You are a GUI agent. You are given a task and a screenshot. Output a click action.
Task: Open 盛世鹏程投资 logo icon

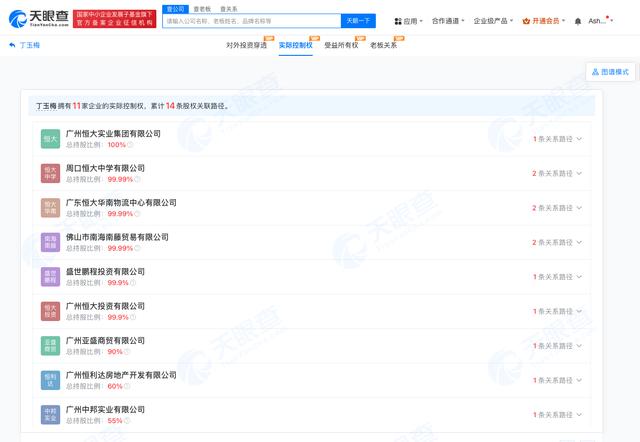(x=50, y=277)
